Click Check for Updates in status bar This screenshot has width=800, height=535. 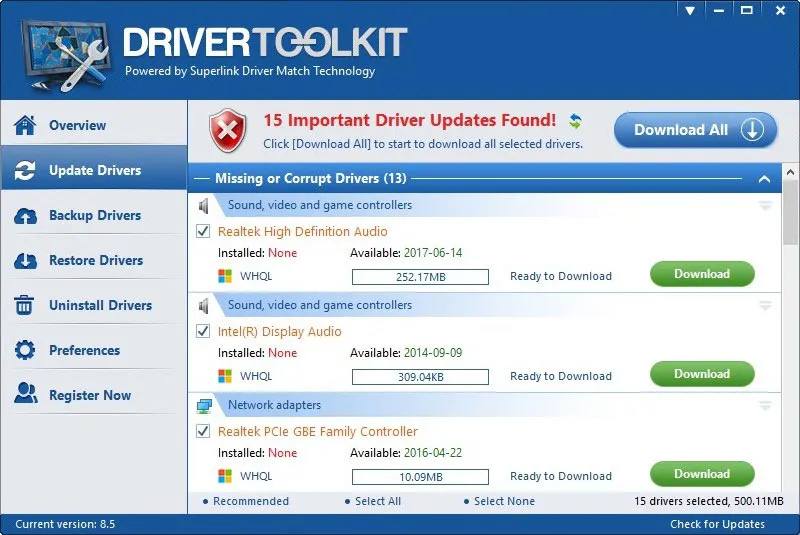[x=717, y=524]
